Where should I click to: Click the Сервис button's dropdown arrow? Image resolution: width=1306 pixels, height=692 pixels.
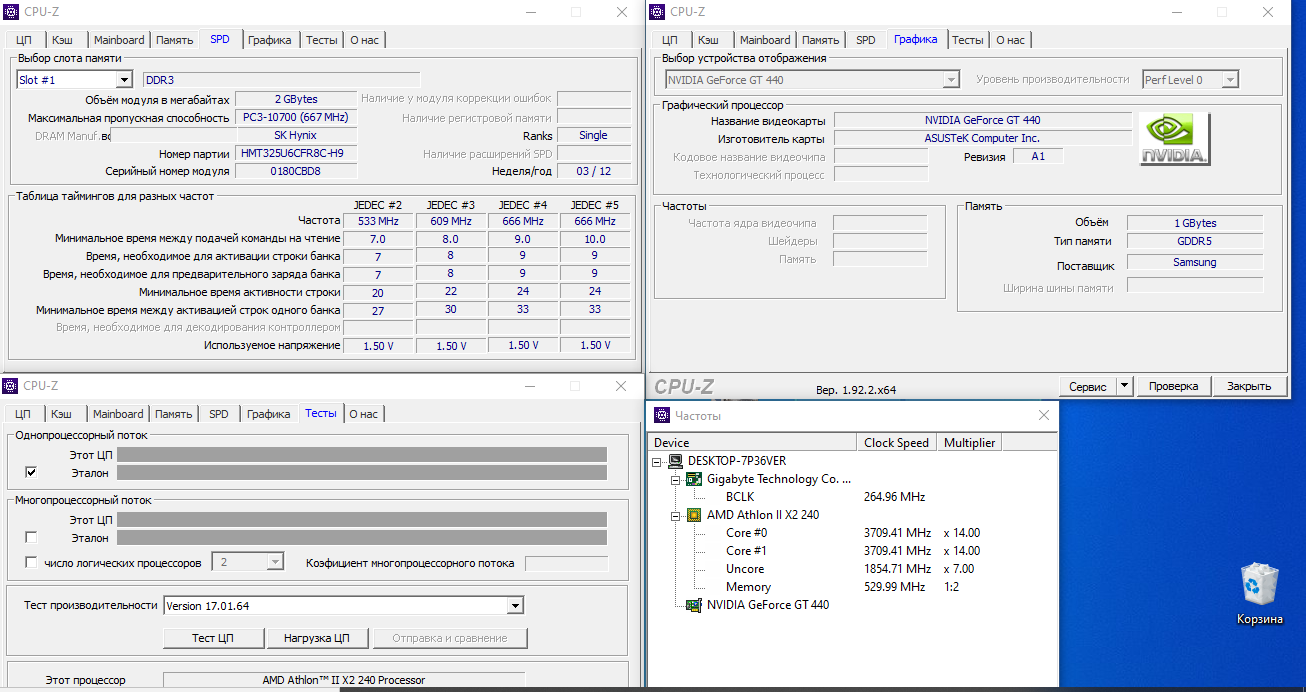click(1124, 386)
